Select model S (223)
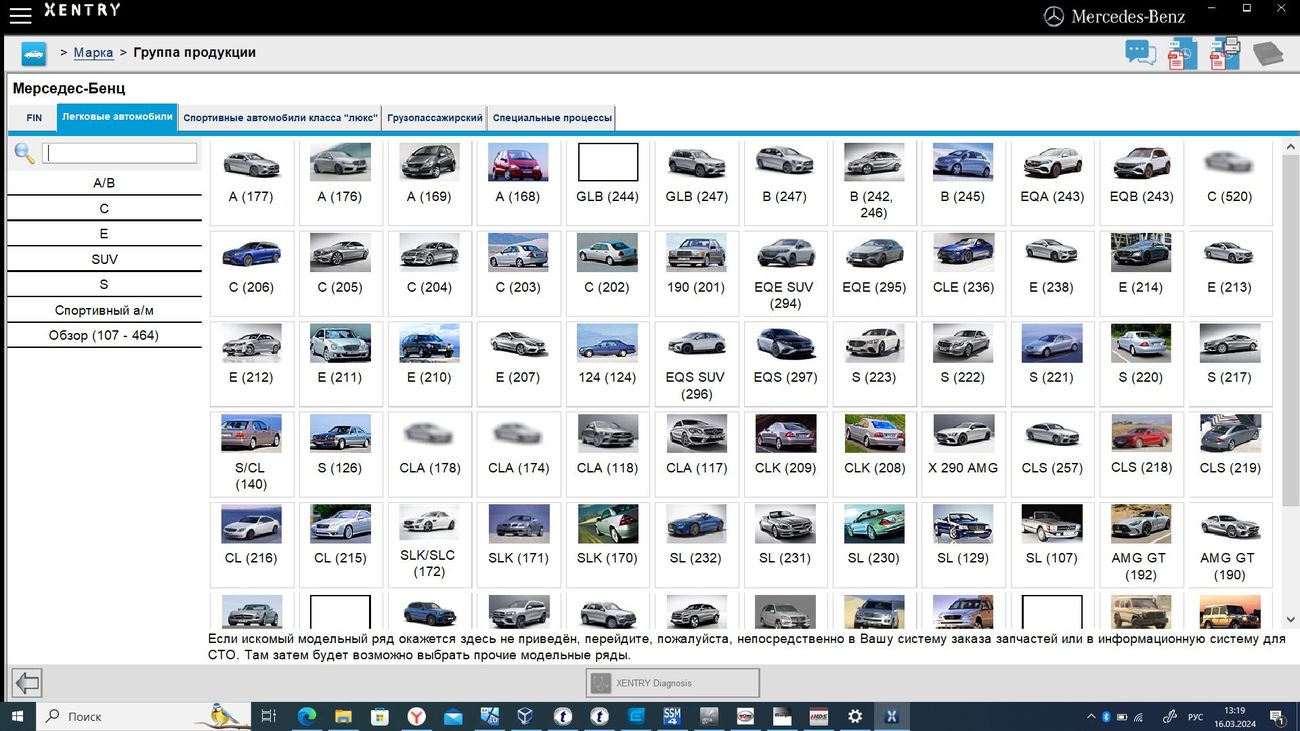 coord(874,363)
